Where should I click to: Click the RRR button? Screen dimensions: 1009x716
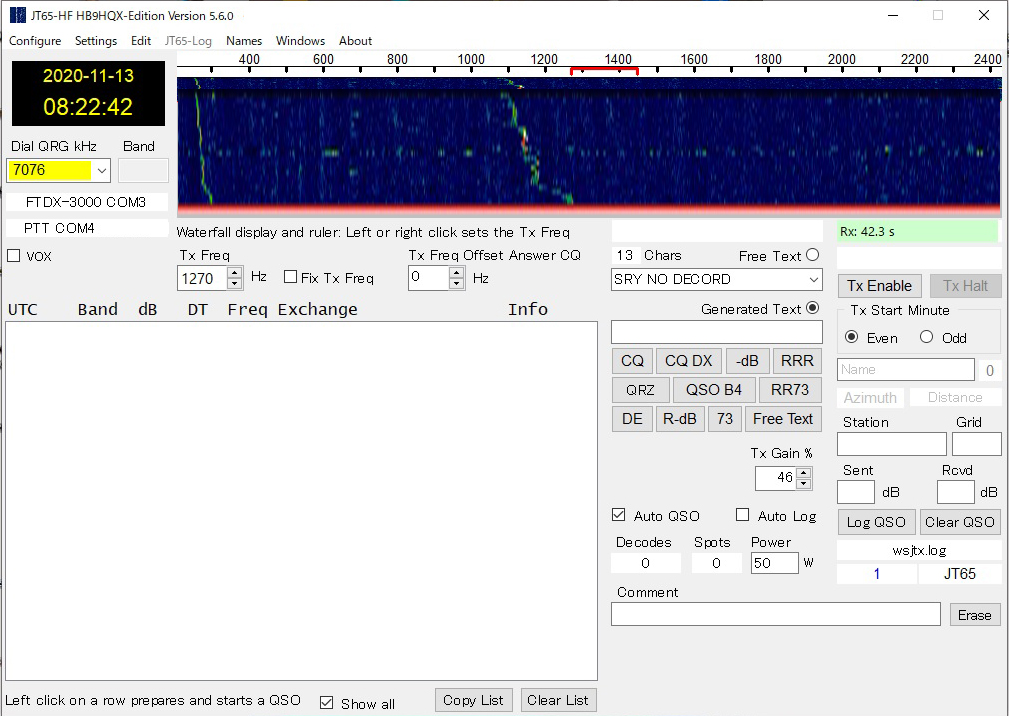797,361
